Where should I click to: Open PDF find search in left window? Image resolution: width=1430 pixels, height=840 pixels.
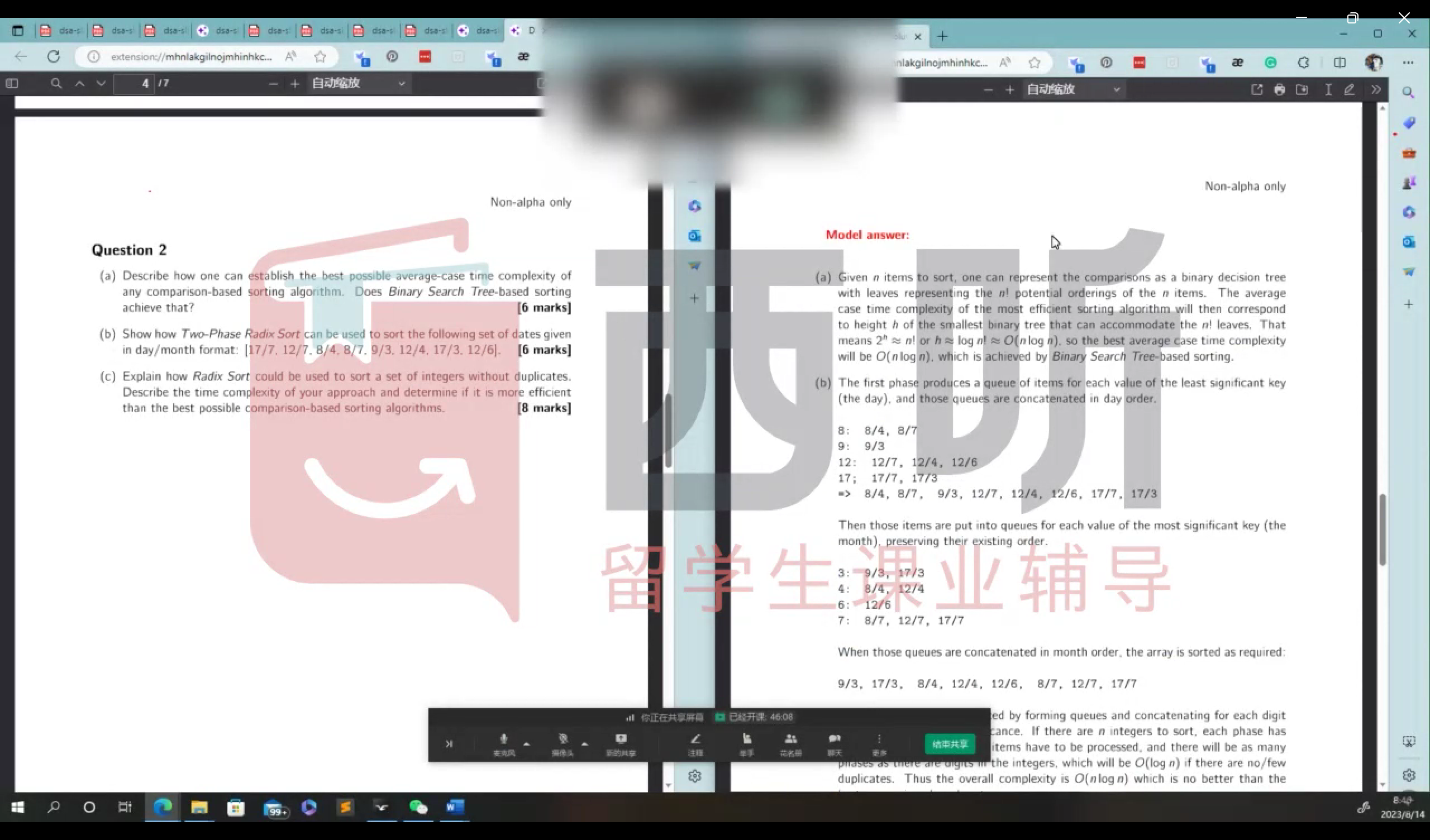point(56,83)
